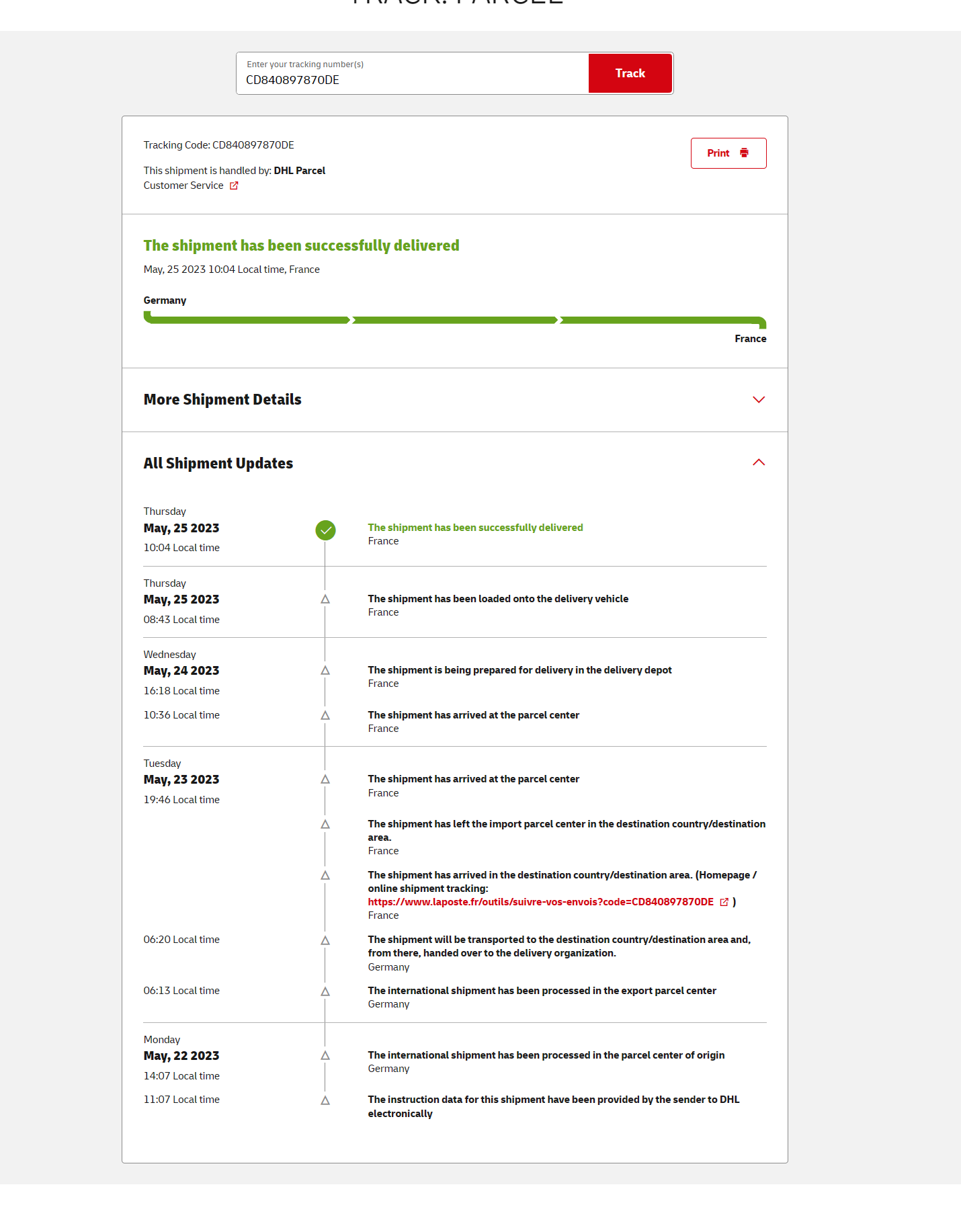Click the More Shipment Details heading
The image size is (961, 1232).
coord(222,400)
